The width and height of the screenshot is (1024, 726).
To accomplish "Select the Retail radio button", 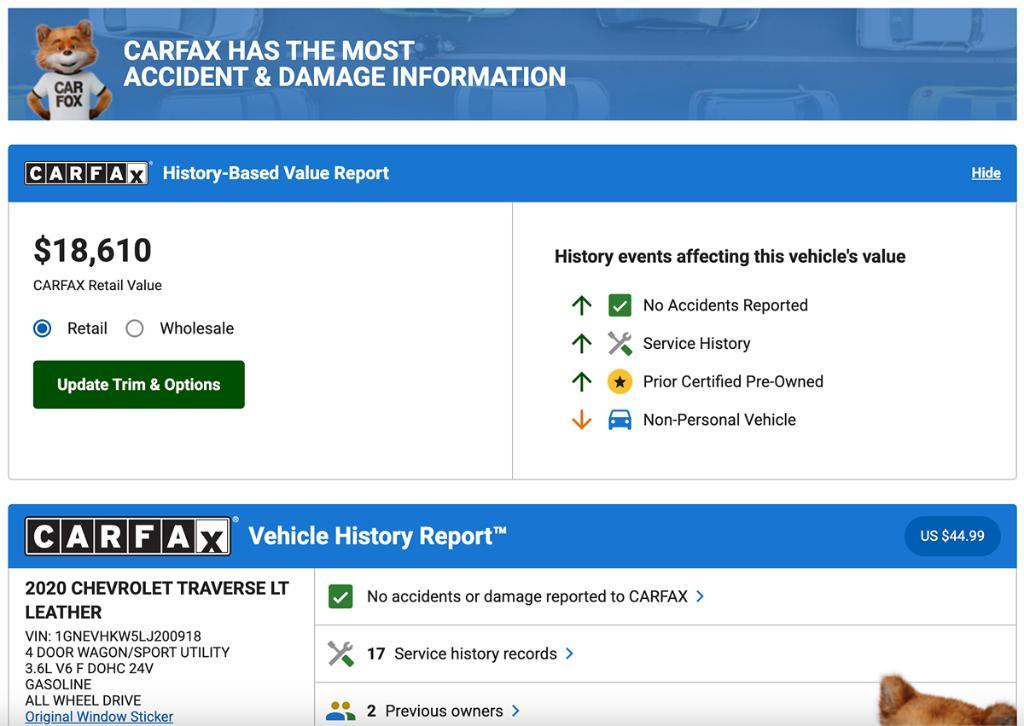I will 42,328.
